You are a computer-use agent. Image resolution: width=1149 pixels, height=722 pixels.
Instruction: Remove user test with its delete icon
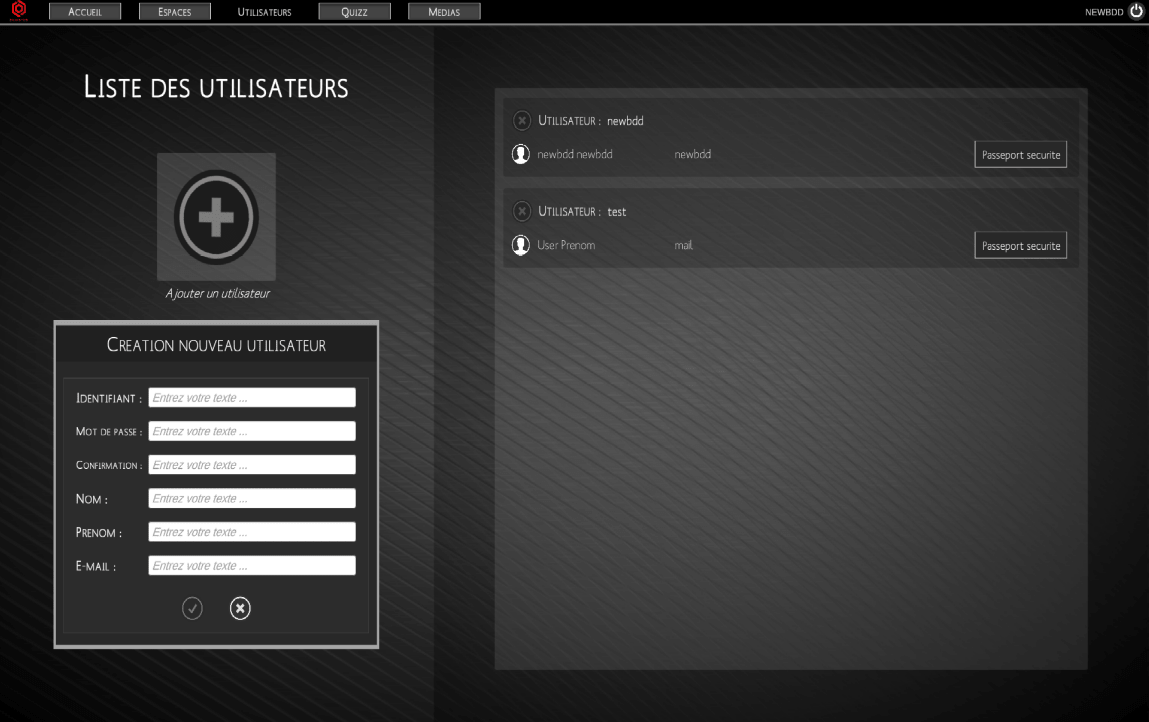[x=519, y=211]
